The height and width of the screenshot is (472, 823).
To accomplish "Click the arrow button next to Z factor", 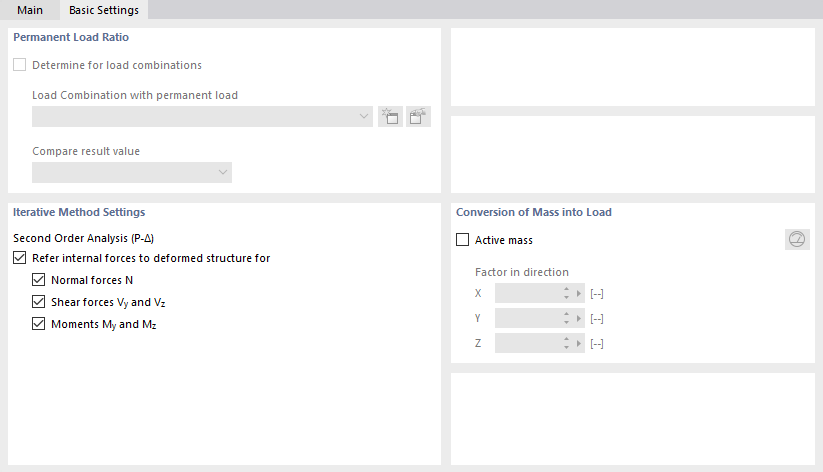I will [x=578, y=343].
